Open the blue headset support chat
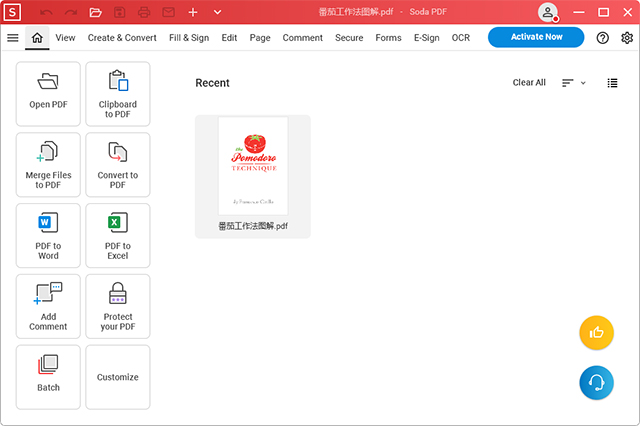The image size is (640, 426). coord(596,383)
